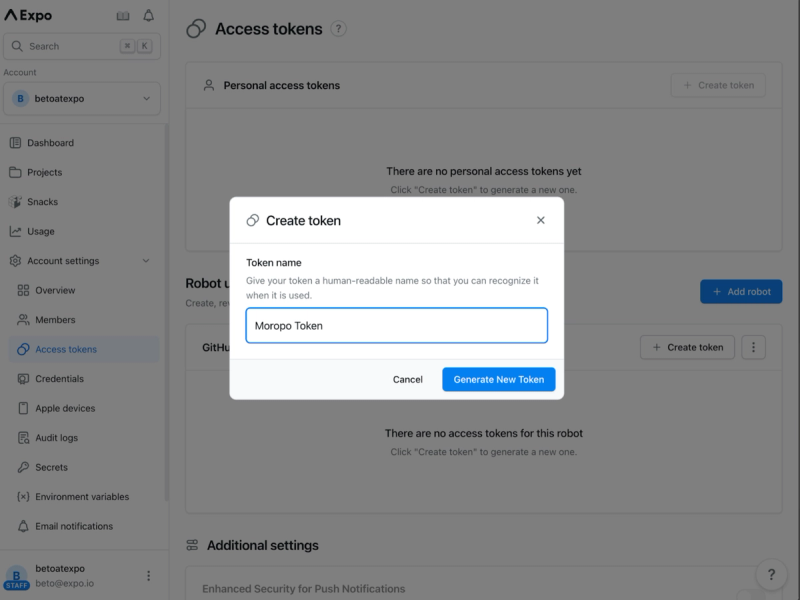The width and height of the screenshot is (800, 600).
Task: Click the Credentials badge icon in the sidebar
Action: click(21, 378)
